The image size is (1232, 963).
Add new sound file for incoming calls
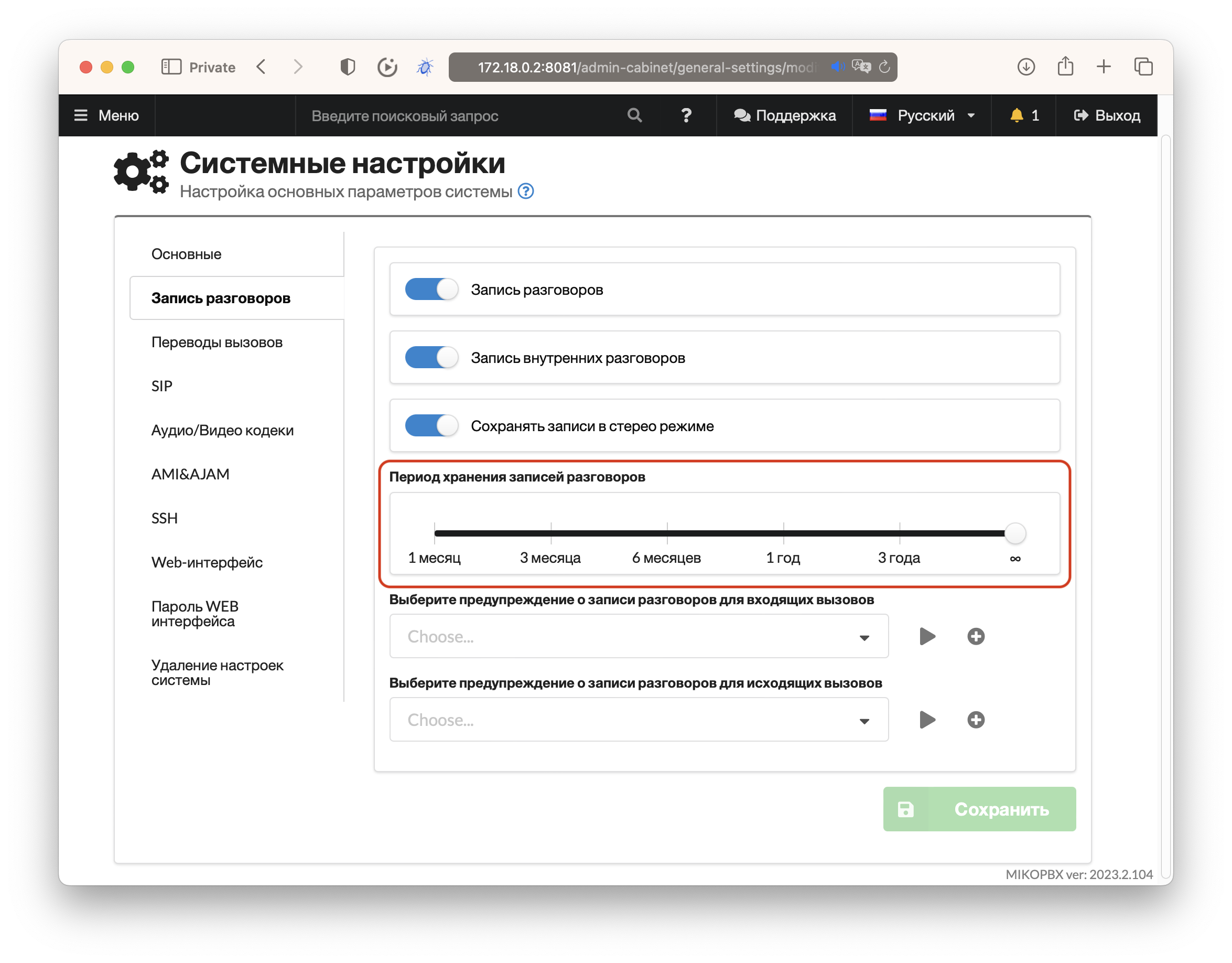point(976,637)
